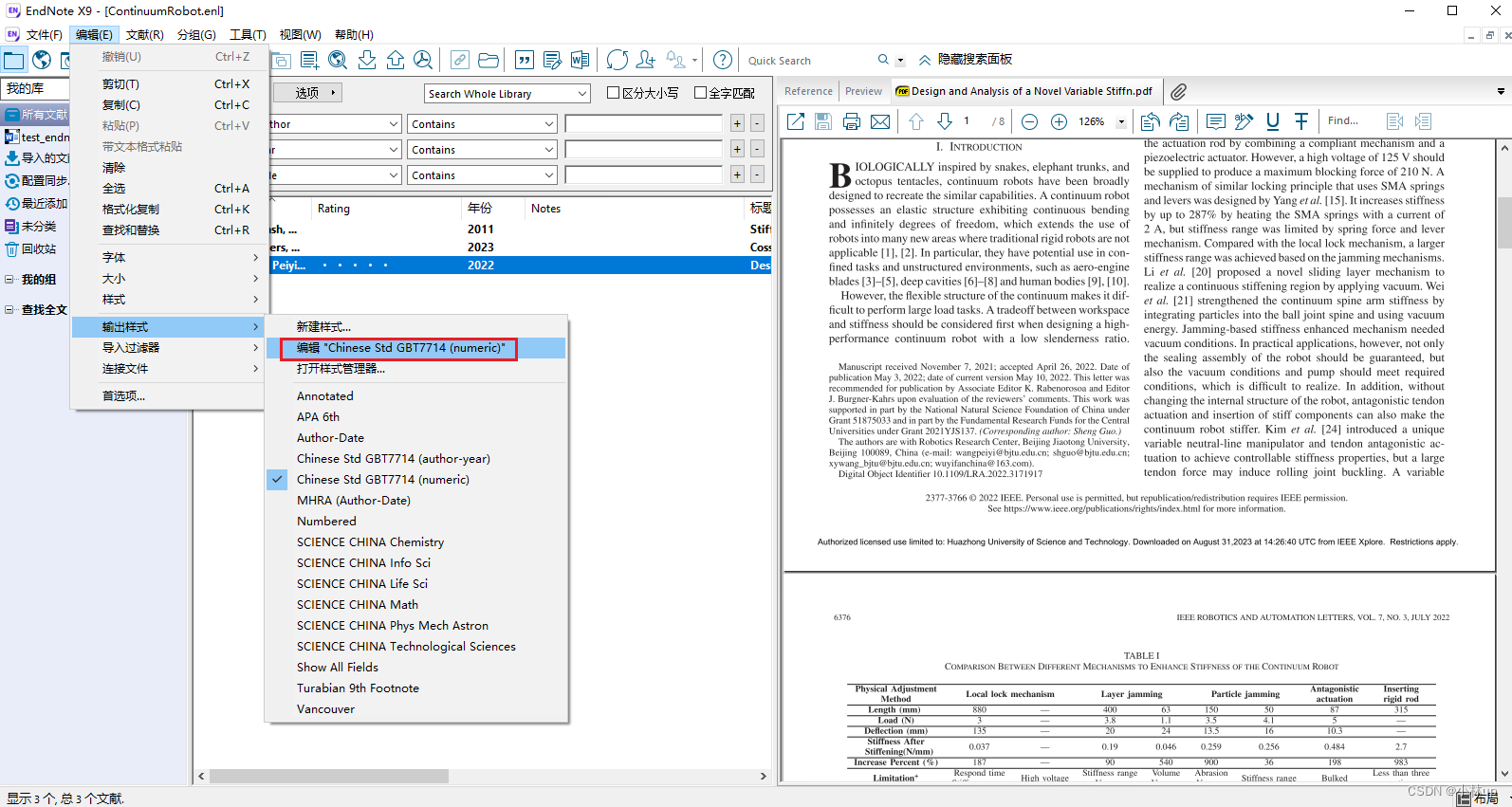Click the Share Library person-plus icon
The image size is (1512, 807).
pos(646,60)
